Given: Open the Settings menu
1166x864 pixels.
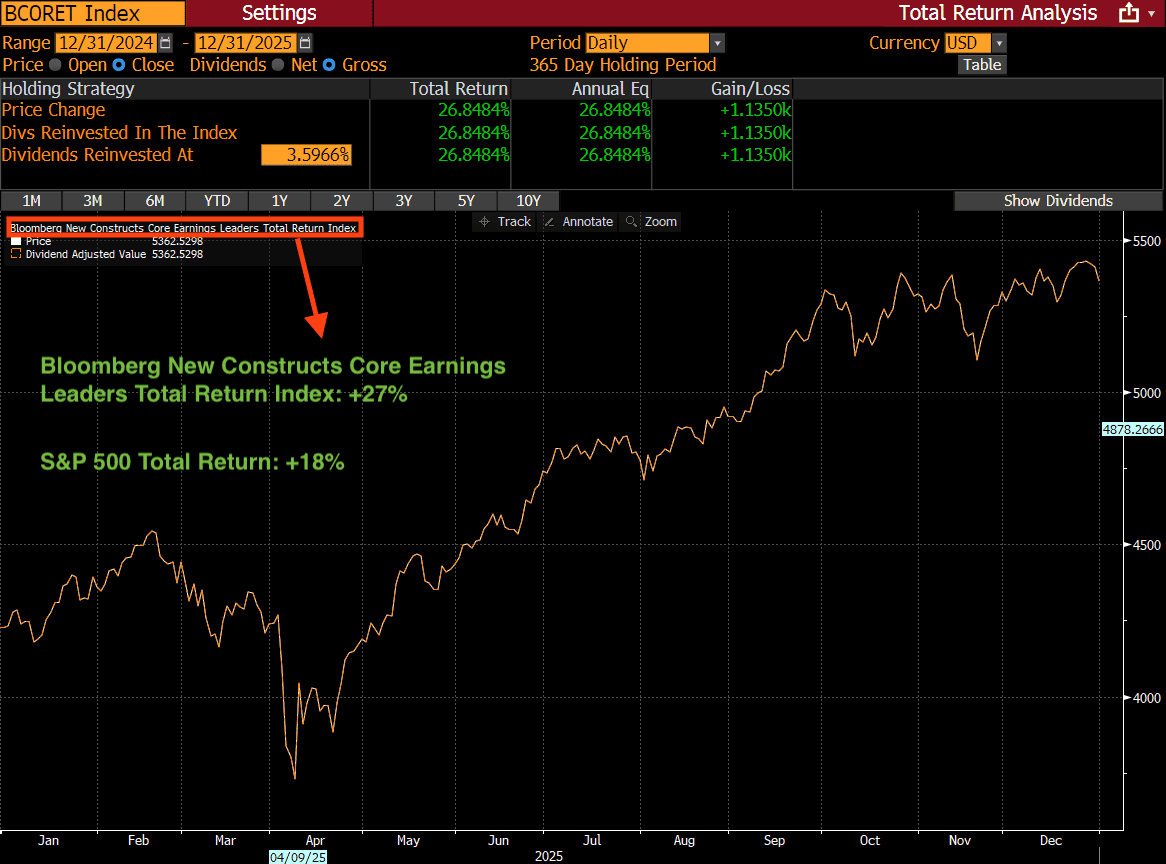Looking at the screenshot, I should click(279, 13).
